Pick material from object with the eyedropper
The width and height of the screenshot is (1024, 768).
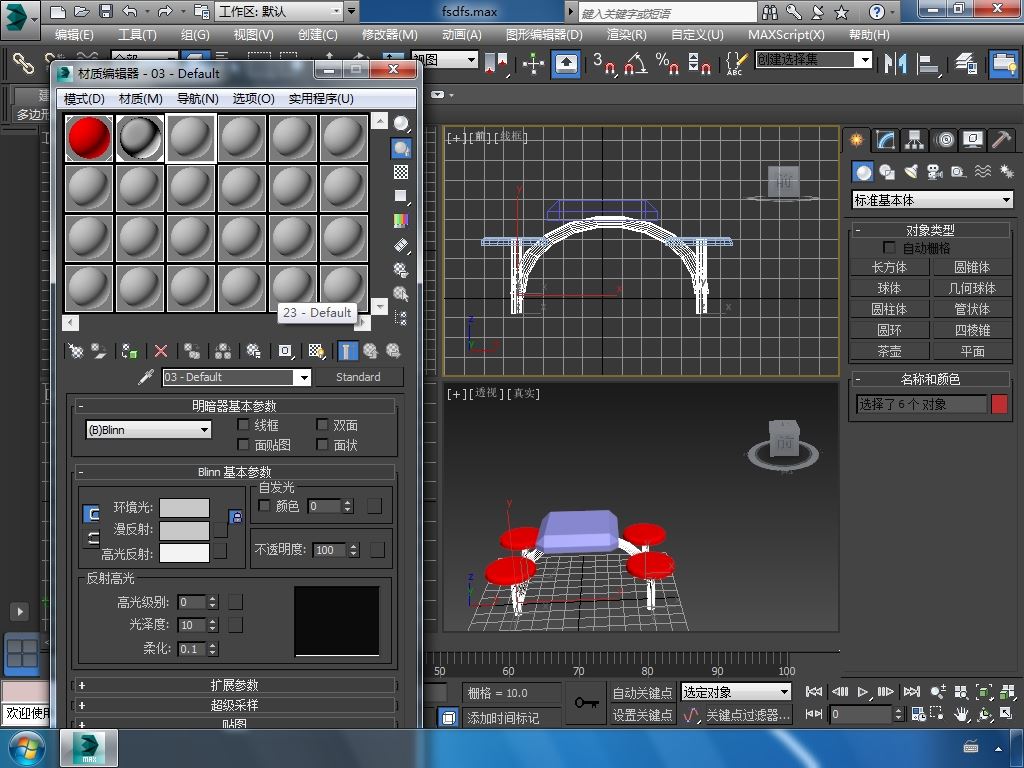click(145, 377)
